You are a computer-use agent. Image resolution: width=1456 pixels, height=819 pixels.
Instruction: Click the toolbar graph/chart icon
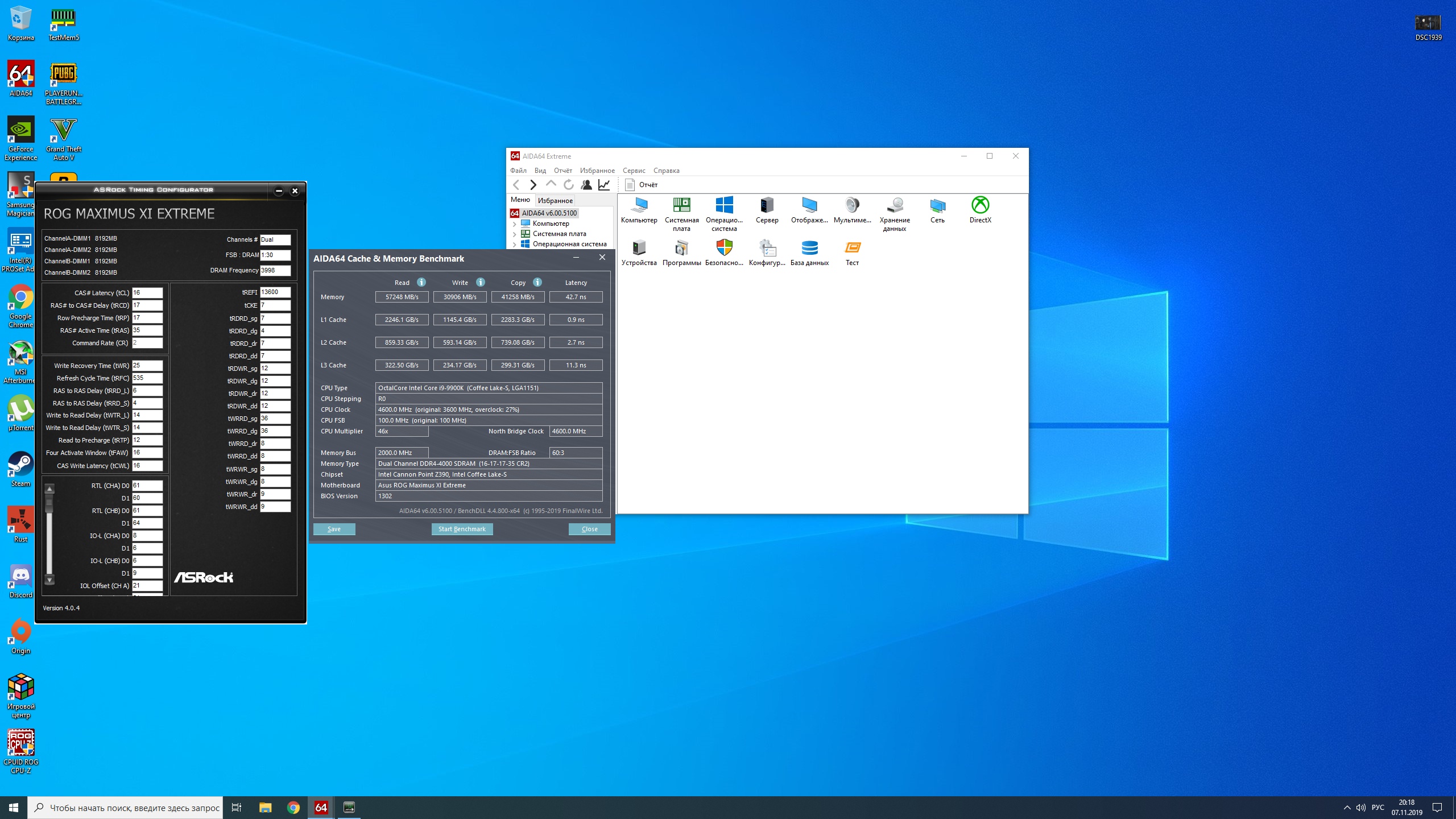click(604, 184)
